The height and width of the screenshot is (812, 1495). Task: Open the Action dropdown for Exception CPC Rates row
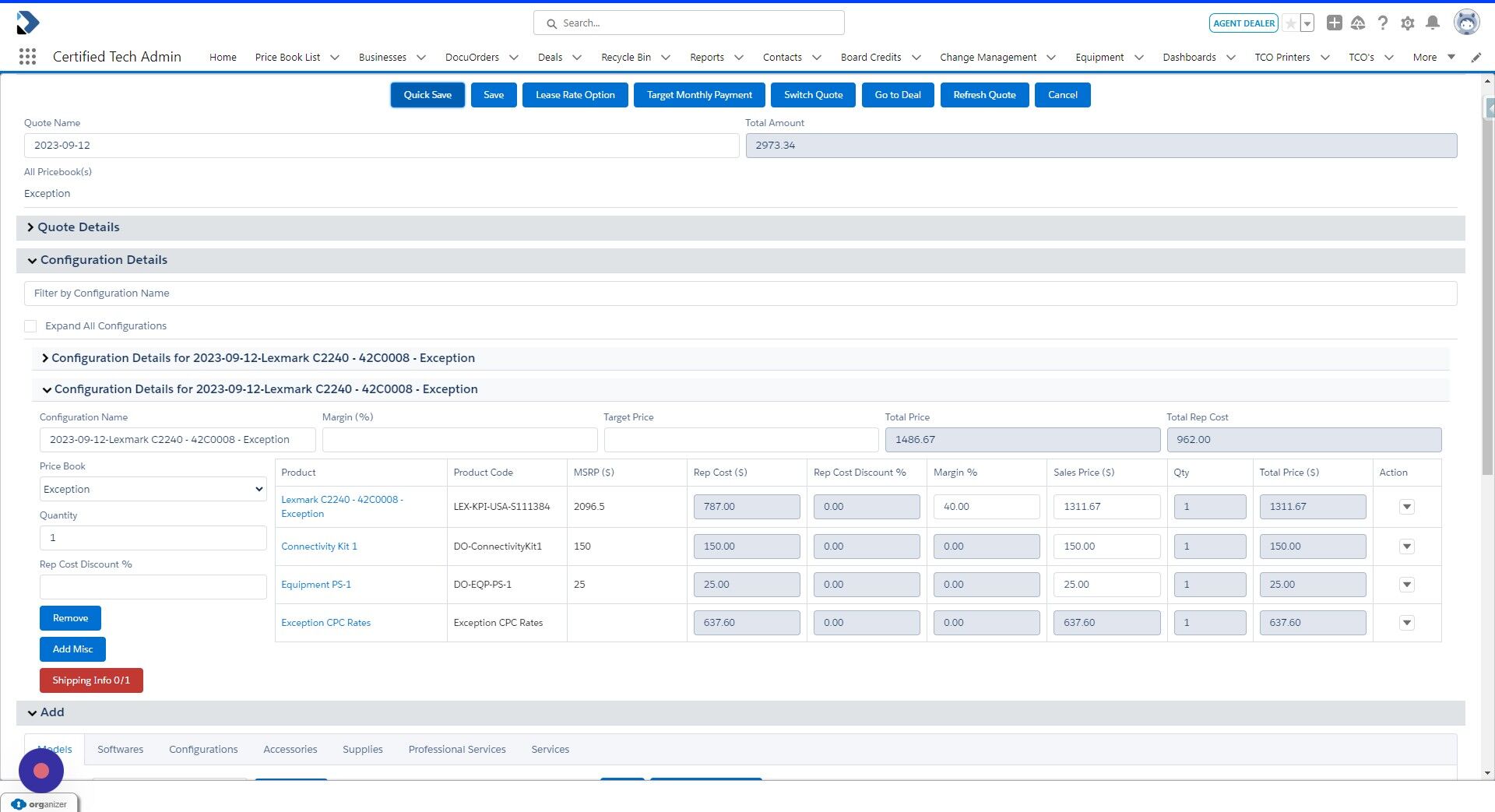[x=1406, y=622]
